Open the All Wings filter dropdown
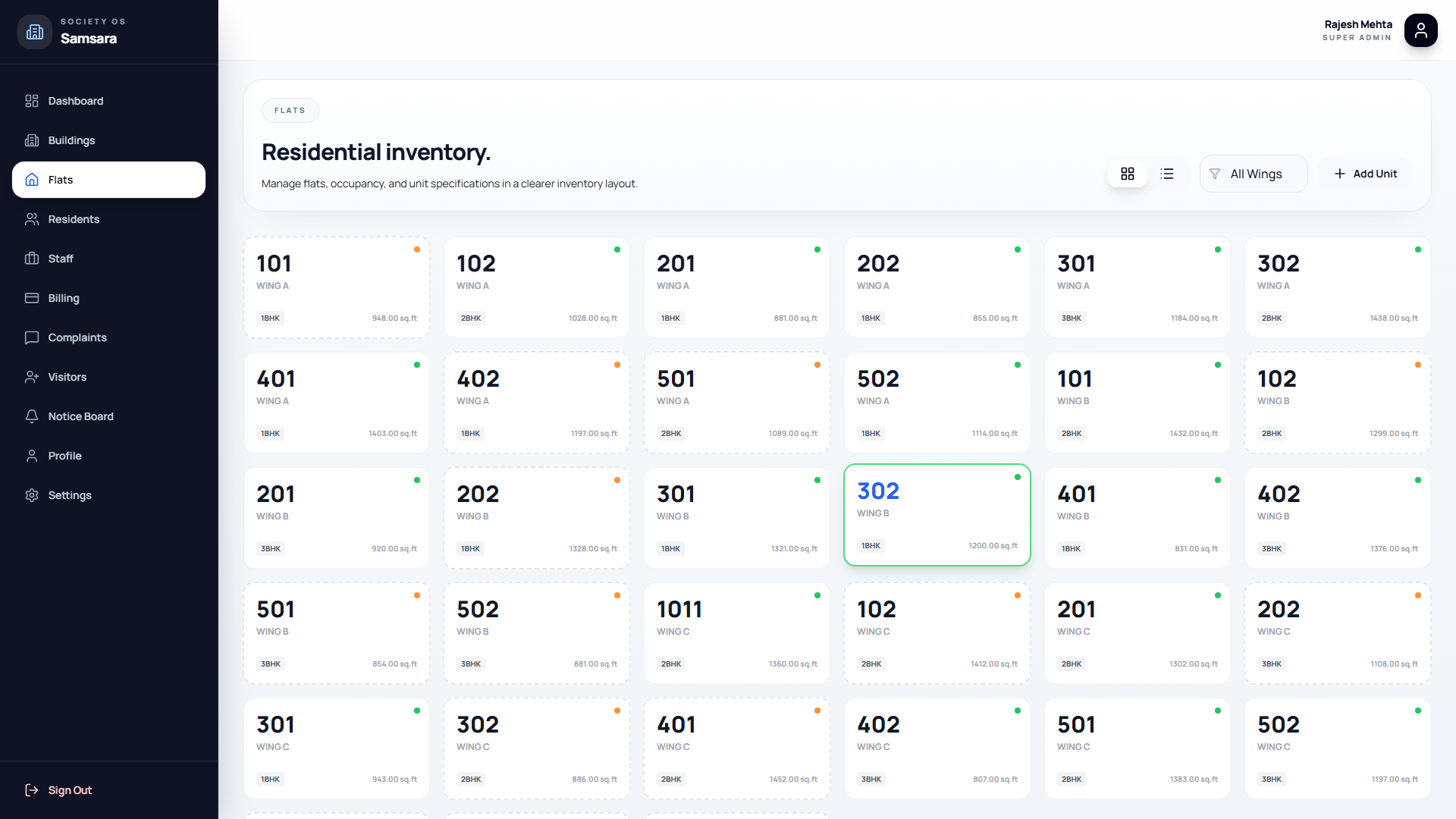 click(x=1254, y=174)
